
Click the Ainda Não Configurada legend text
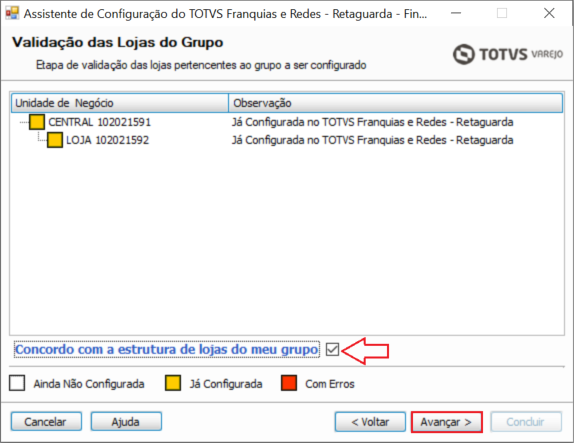pos(89,384)
